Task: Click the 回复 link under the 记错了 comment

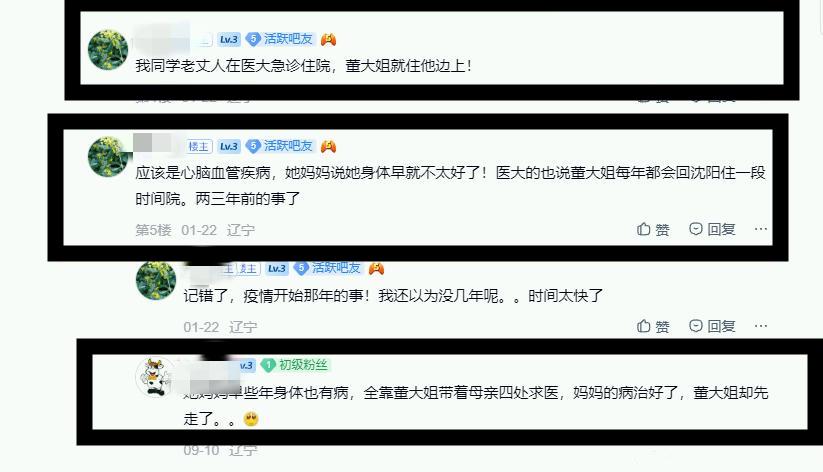Action: click(x=721, y=326)
